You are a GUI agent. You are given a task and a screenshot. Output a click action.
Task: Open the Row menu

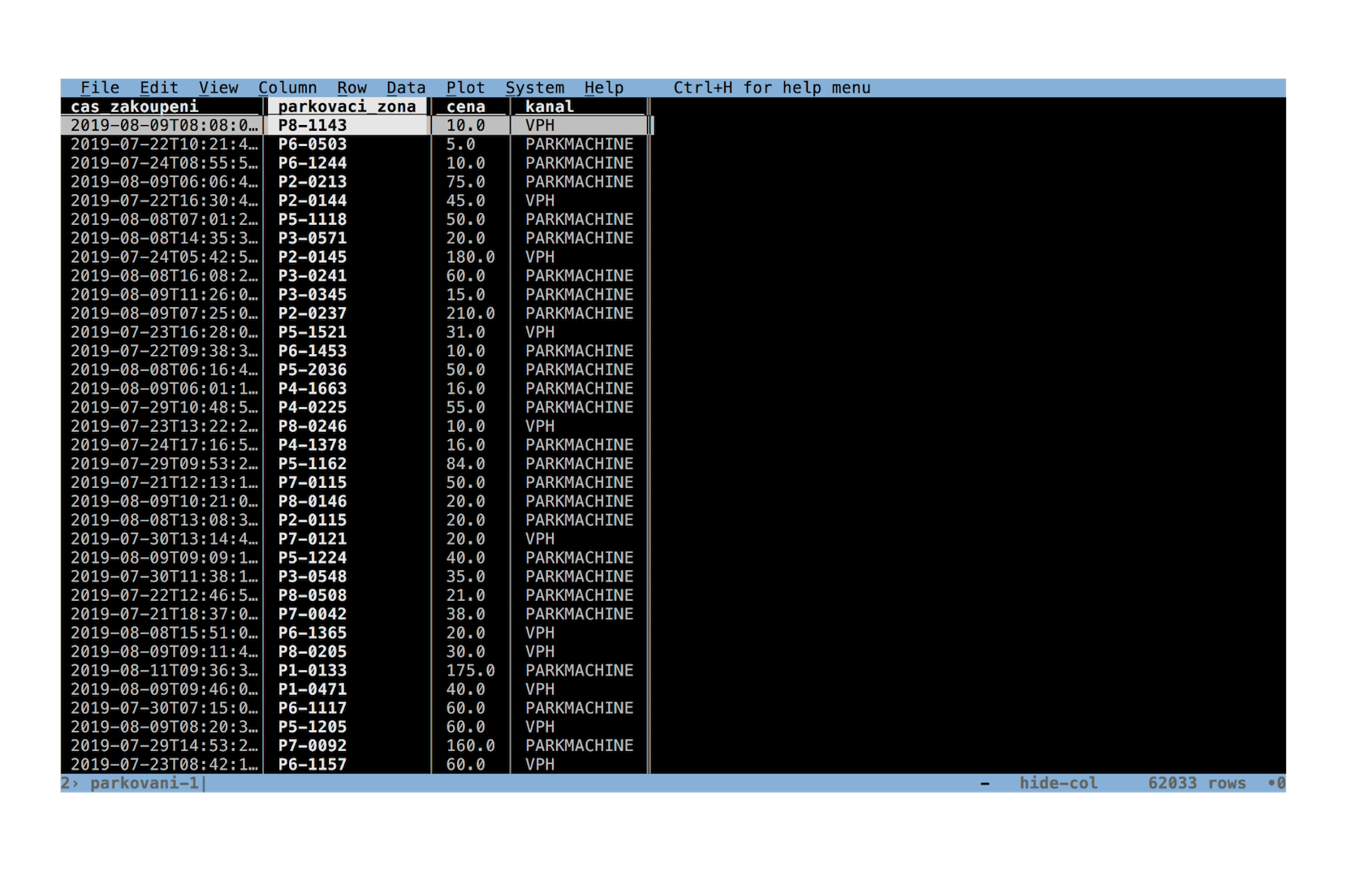(x=352, y=88)
